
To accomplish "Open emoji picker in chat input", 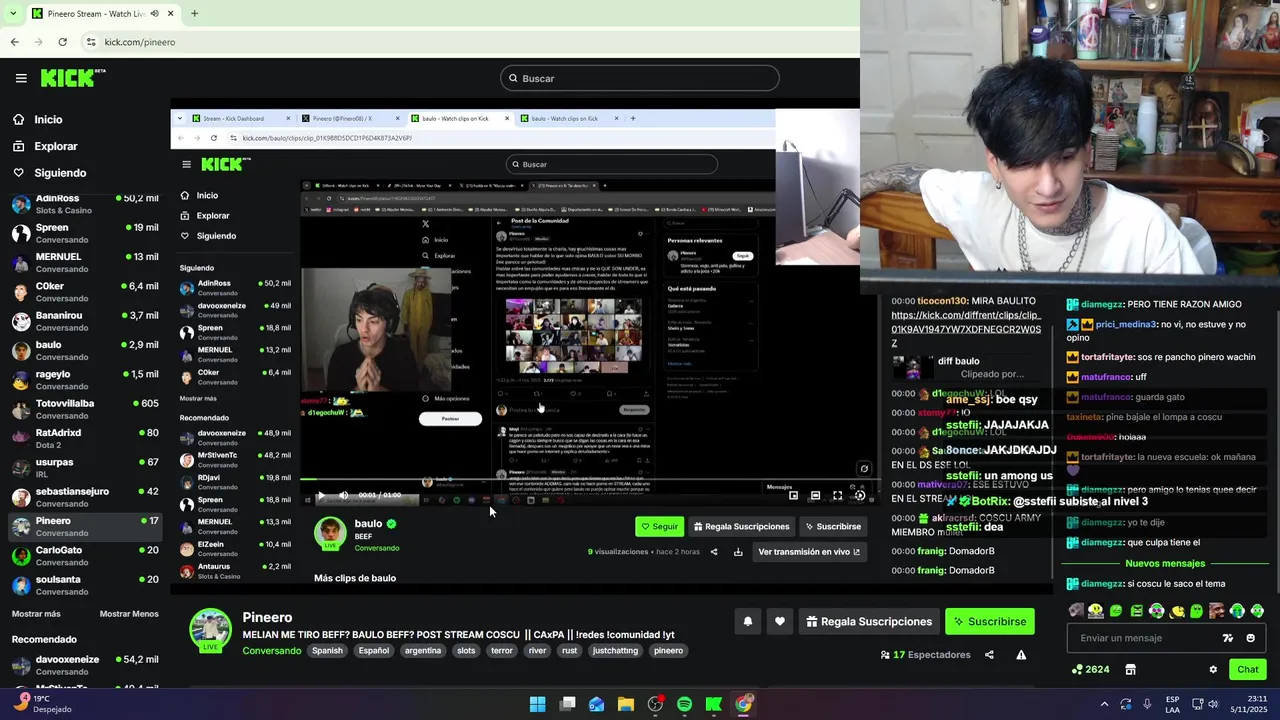I will click(x=1251, y=638).
